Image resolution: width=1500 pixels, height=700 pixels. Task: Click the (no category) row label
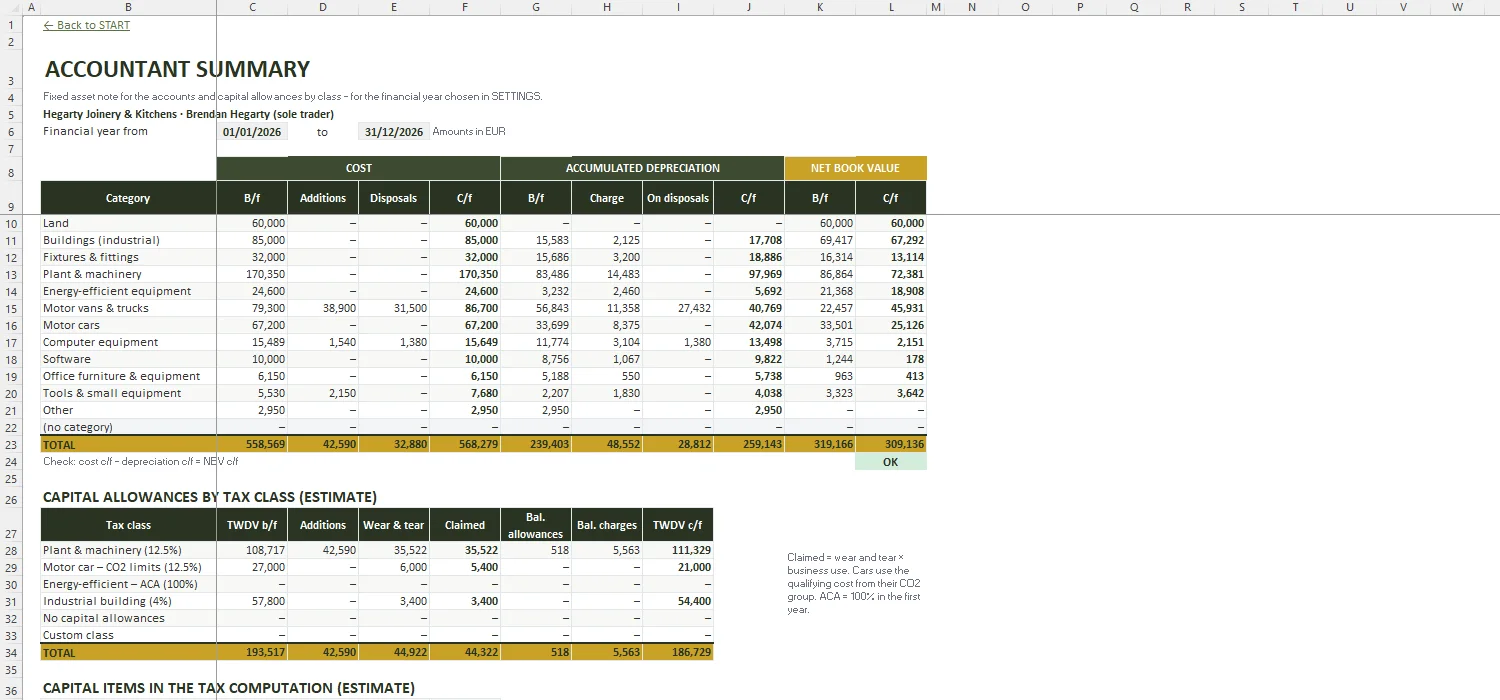tap(128, 428)
